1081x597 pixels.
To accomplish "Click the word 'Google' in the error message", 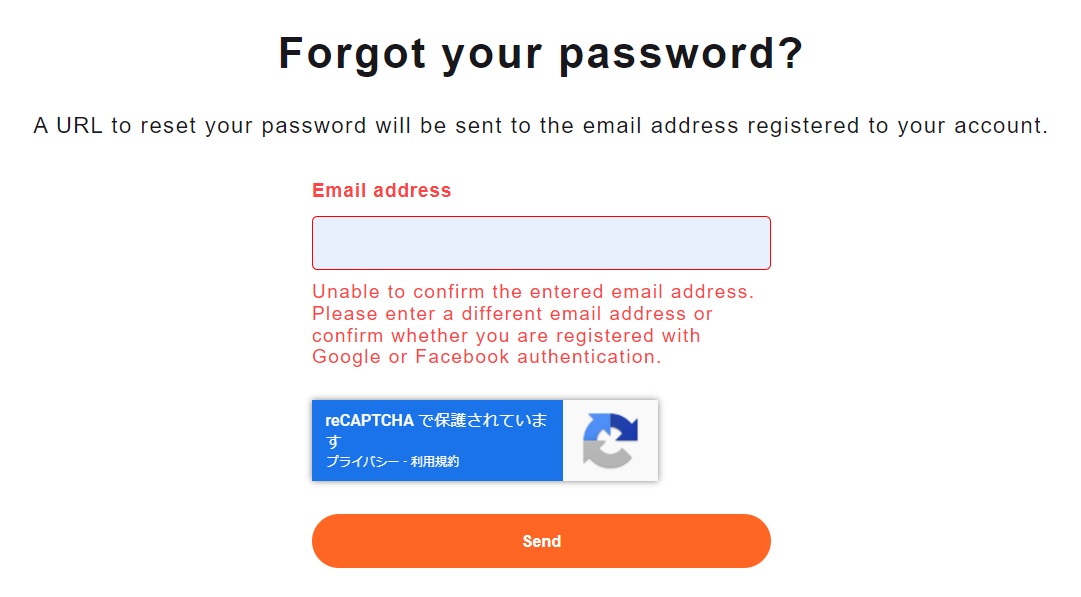I will (347, 357).
